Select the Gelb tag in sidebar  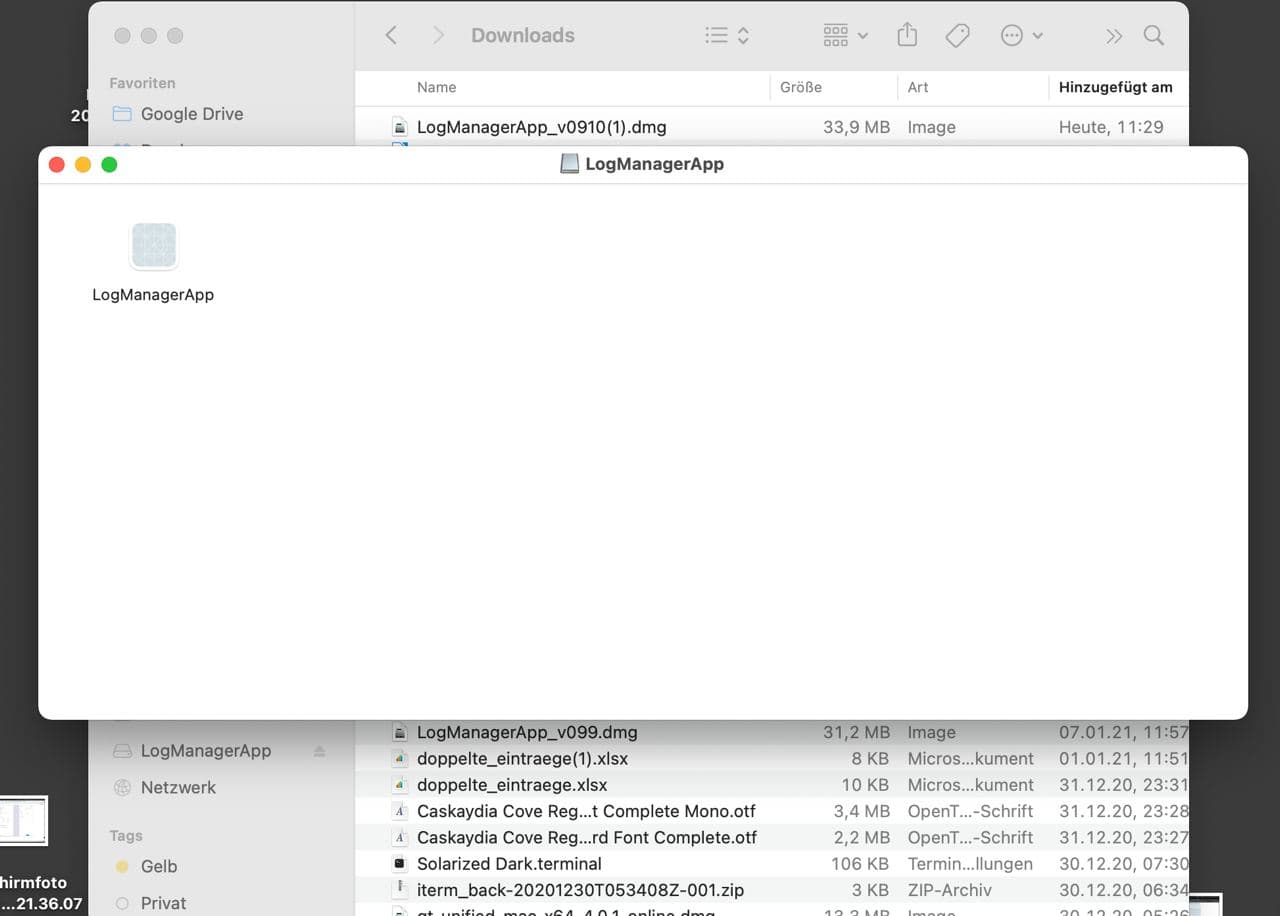pyautogui.click(x=158, y=866)
